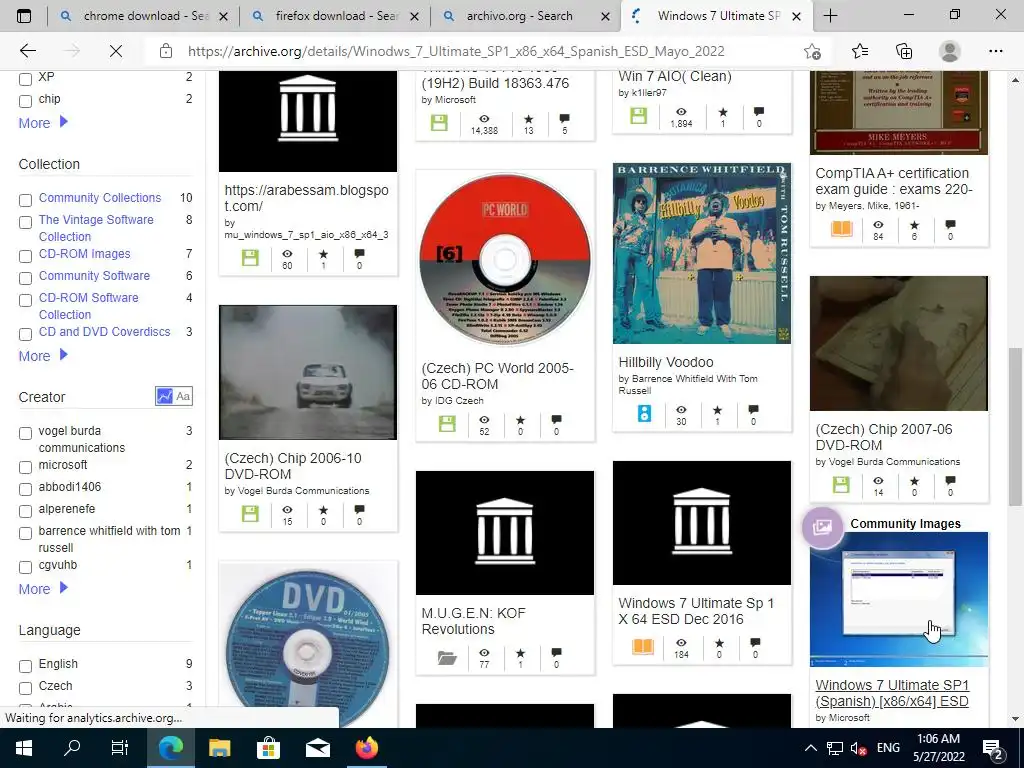Viewport: 1024px width, 768px height.
Task: Open CompTIA A+ certification exam guide link
Action: 893,182
